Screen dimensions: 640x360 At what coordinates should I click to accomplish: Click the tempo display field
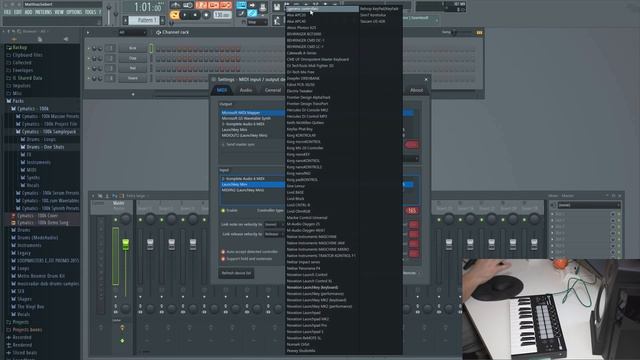pyautogui.click(x=222, y=15)
